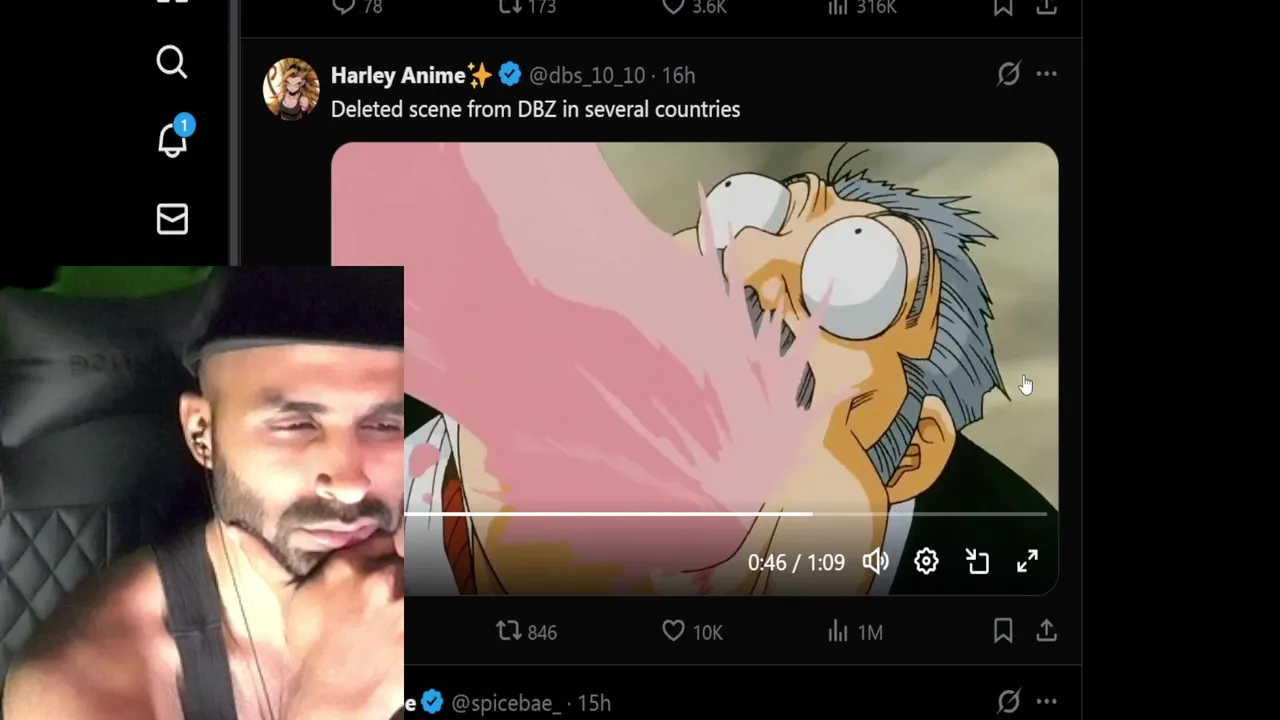Open more options on Harley Anime post
The height and width of the screenshot is (720, 1280).
pyautogui.click(x=1046, y=74)
